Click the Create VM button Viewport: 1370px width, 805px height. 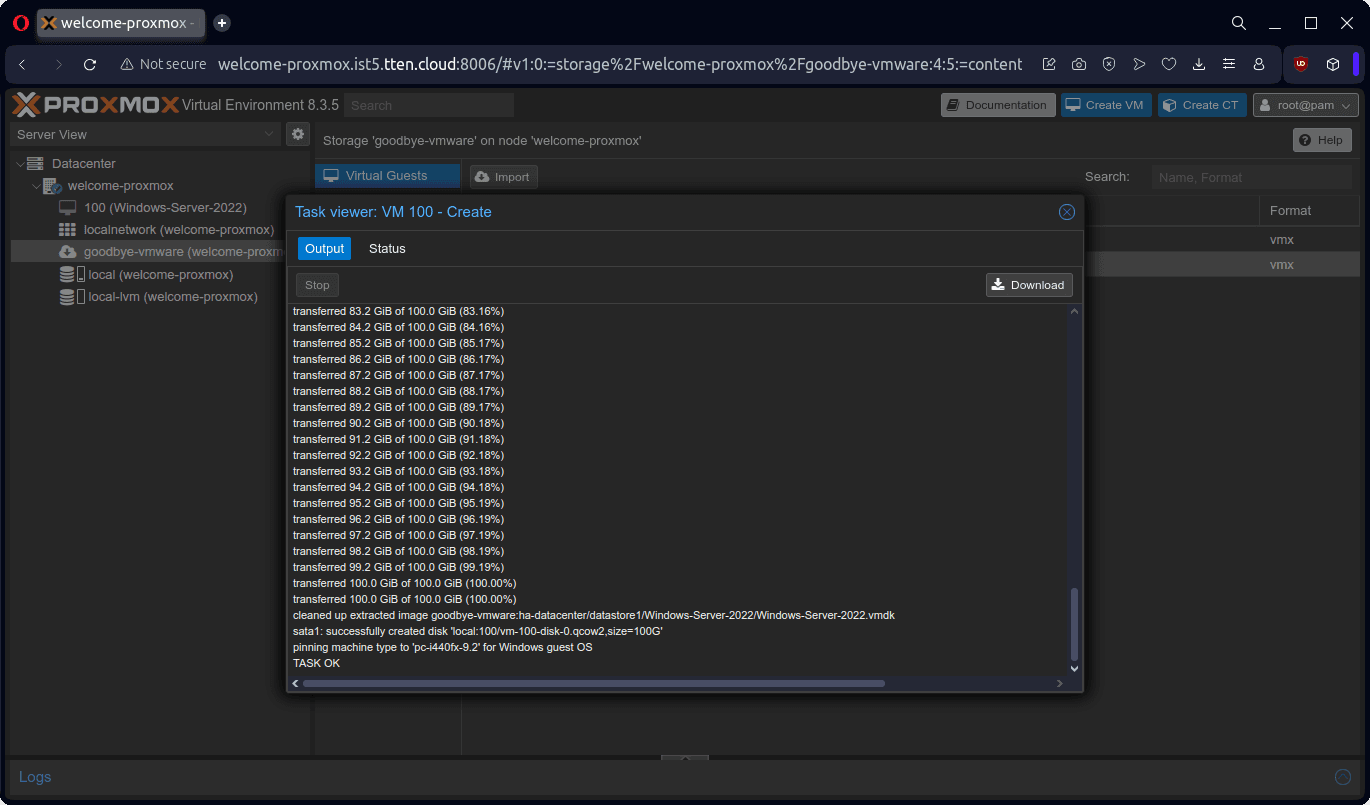[x=1106, y=105]
